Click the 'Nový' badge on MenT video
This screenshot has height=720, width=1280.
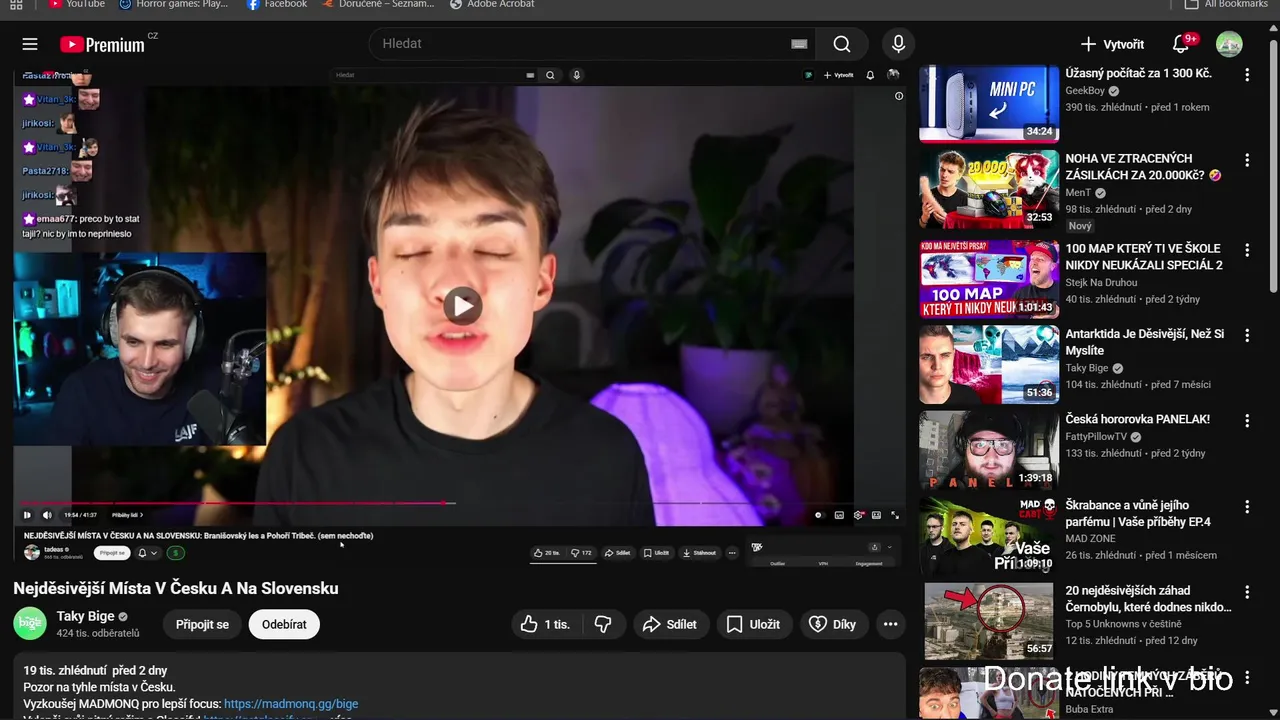[1080, 226]
